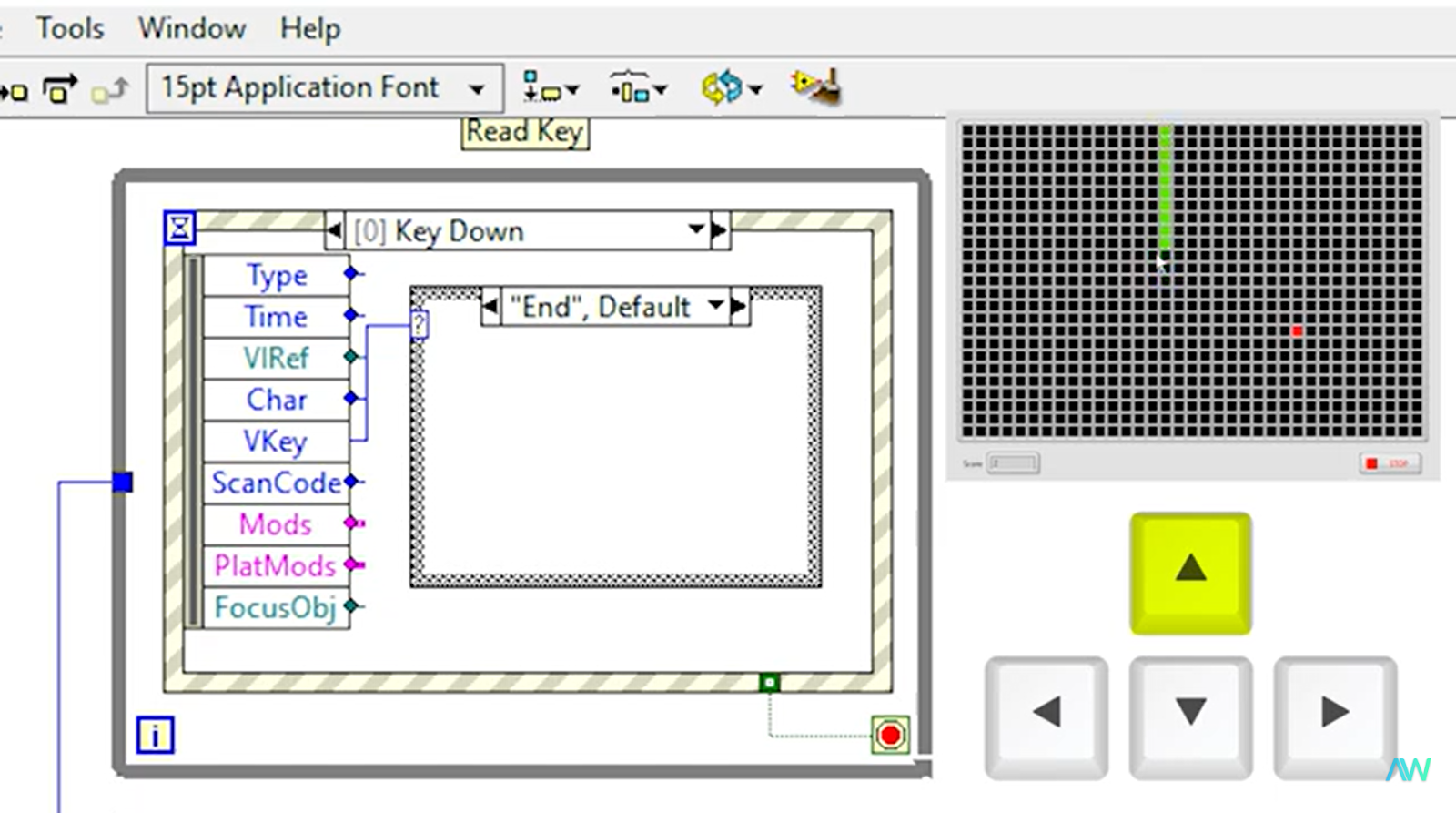The width and height of the screenshot is (1456, 813).
Task: Select the VIRef event data node
Action: (277, 358)
